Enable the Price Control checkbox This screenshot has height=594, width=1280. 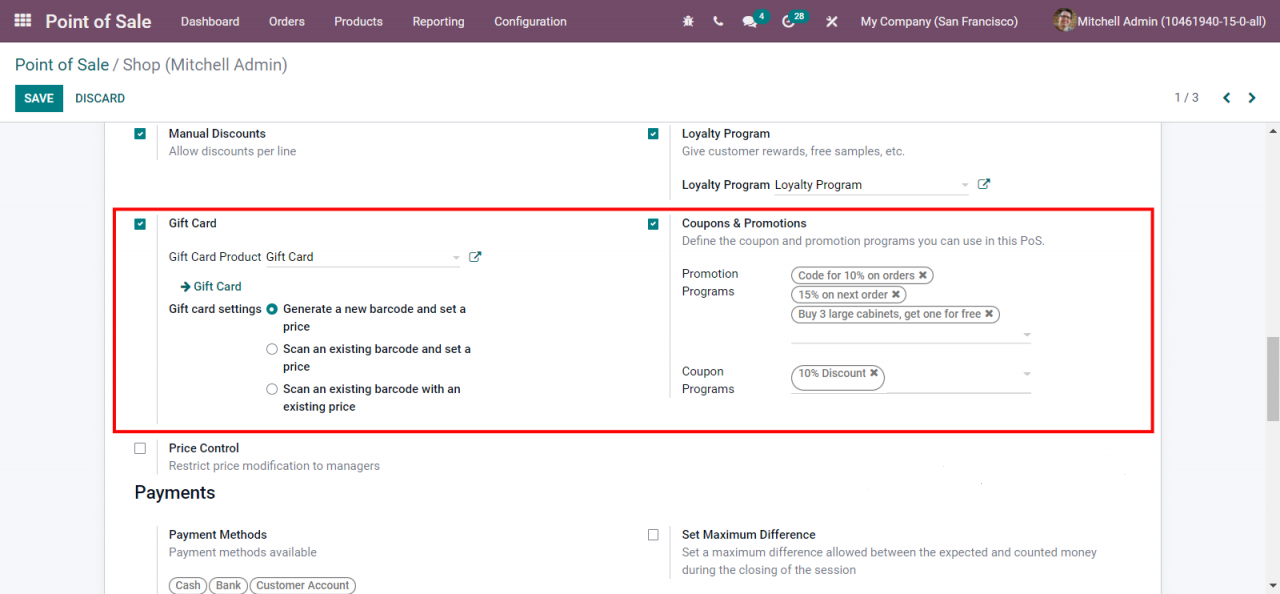point(140,449)
